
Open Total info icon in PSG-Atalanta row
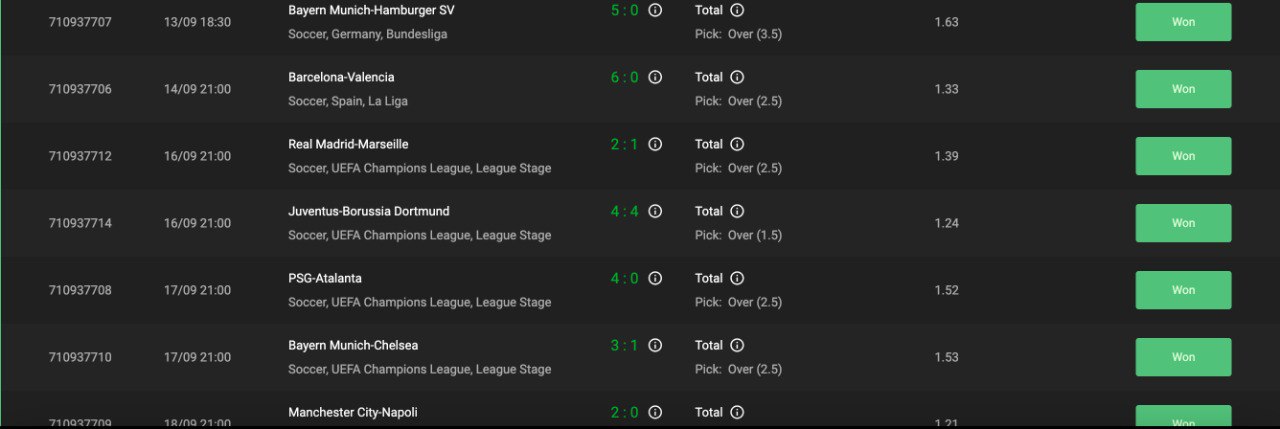tap(737, 278)
